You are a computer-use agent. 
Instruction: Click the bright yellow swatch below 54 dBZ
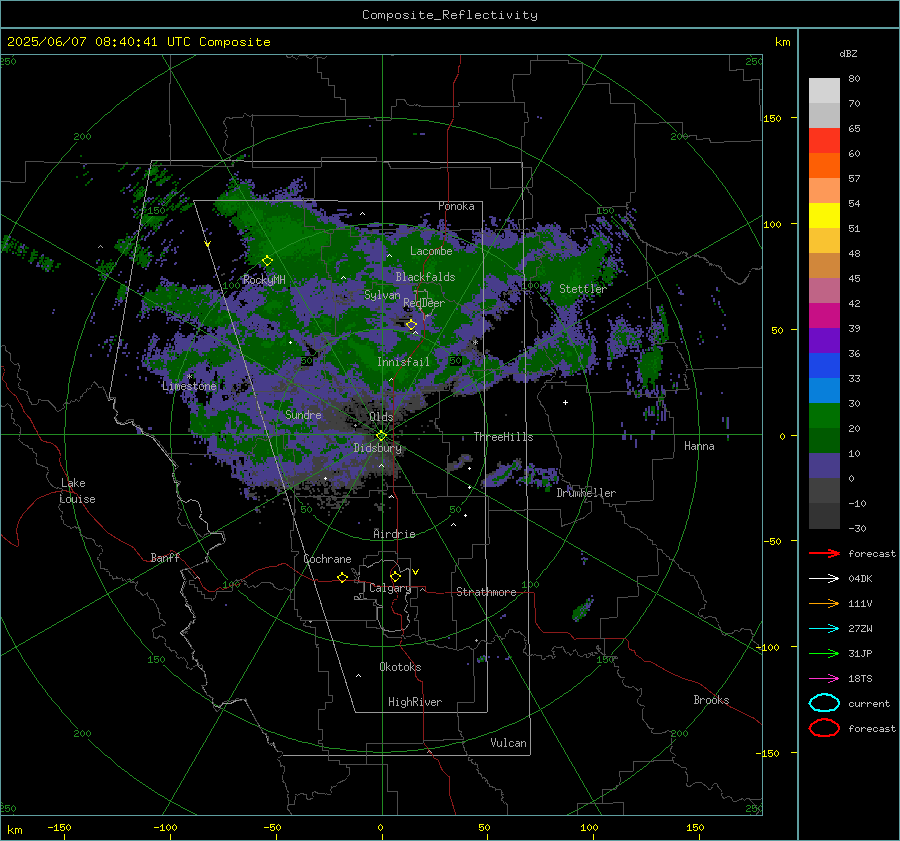(824, 216)
